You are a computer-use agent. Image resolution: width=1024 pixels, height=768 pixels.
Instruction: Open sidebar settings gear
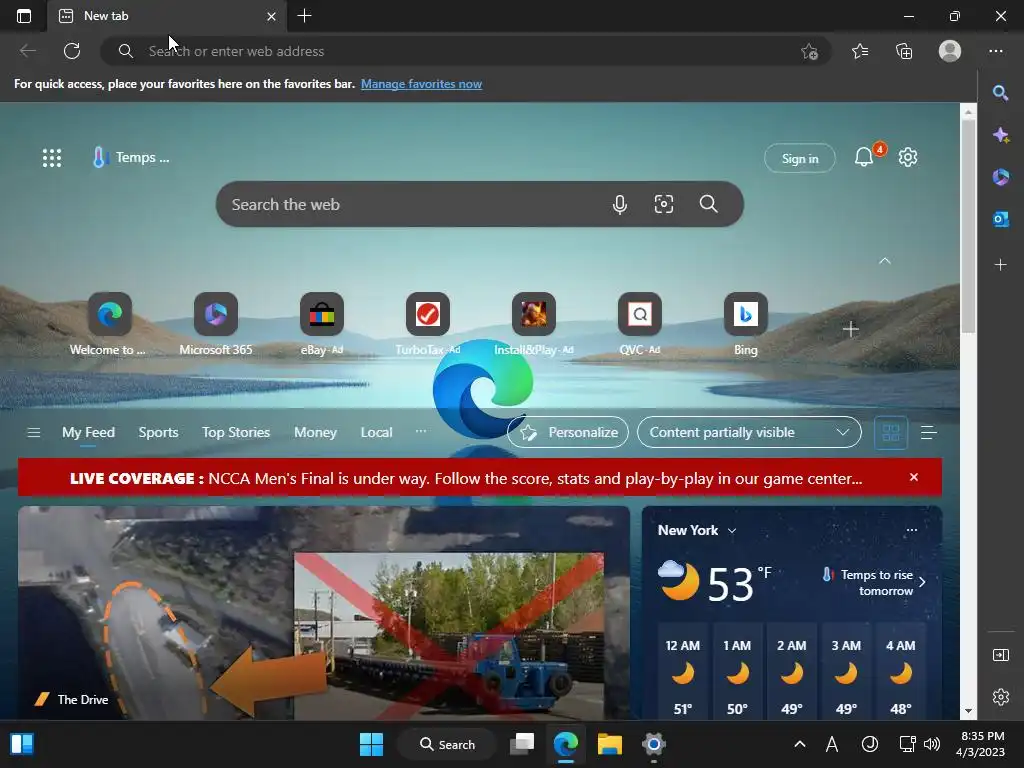(1000, 697)
